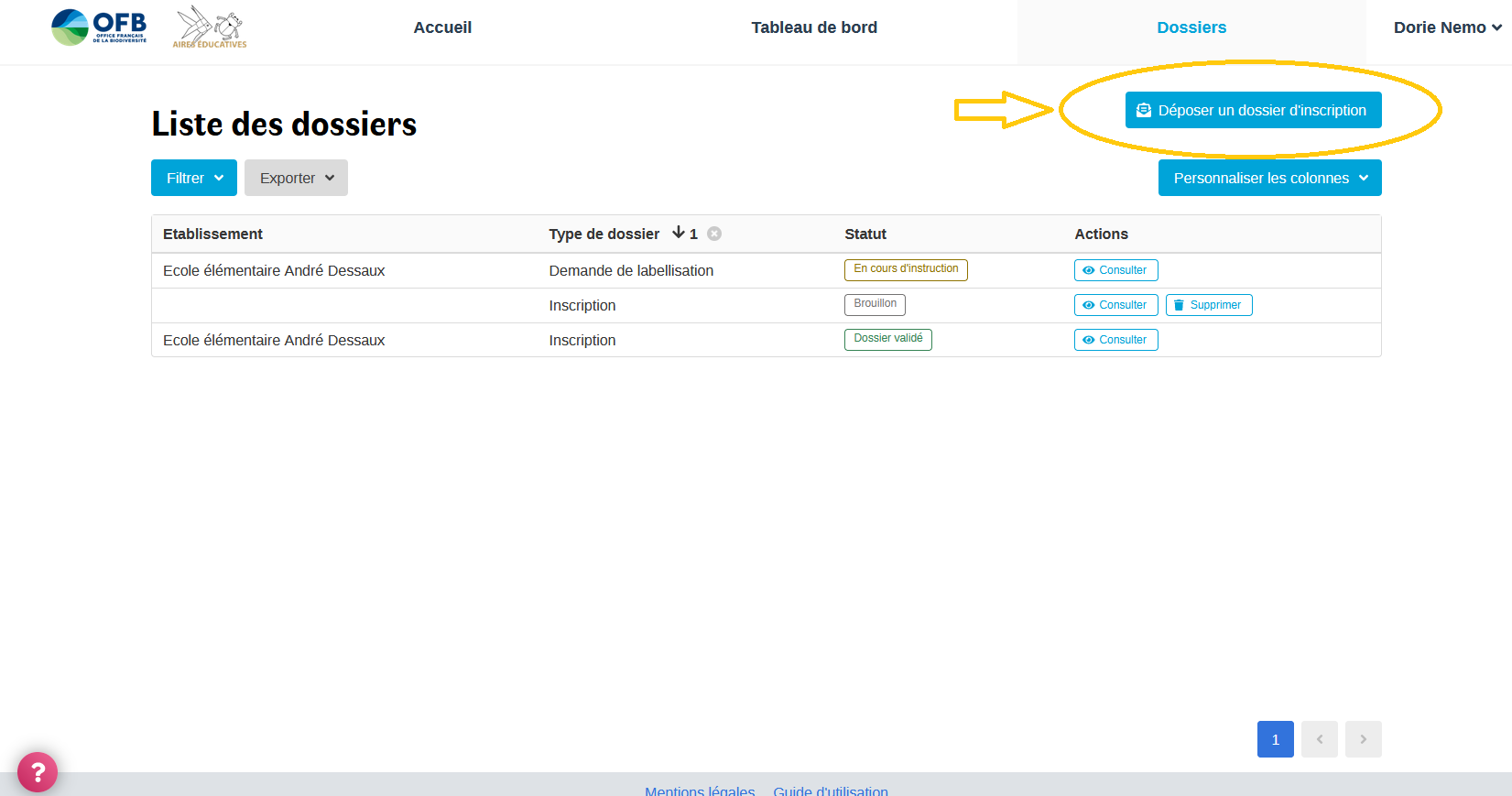Click Déposer un dossier d'inscription
The image size is (1512, 796).
[x=1253, y=110]
